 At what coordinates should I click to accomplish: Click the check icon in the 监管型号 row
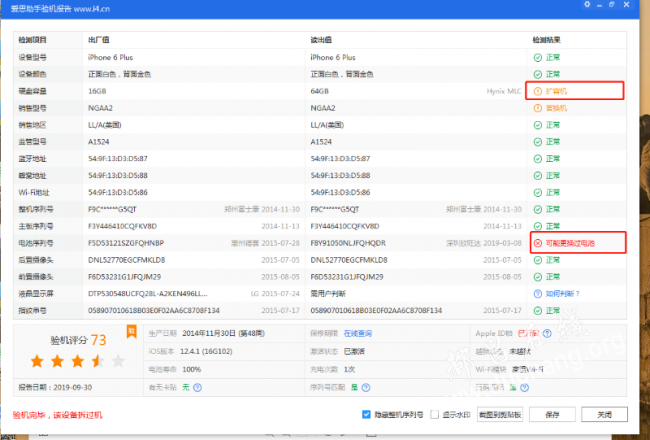pos(538,142)
